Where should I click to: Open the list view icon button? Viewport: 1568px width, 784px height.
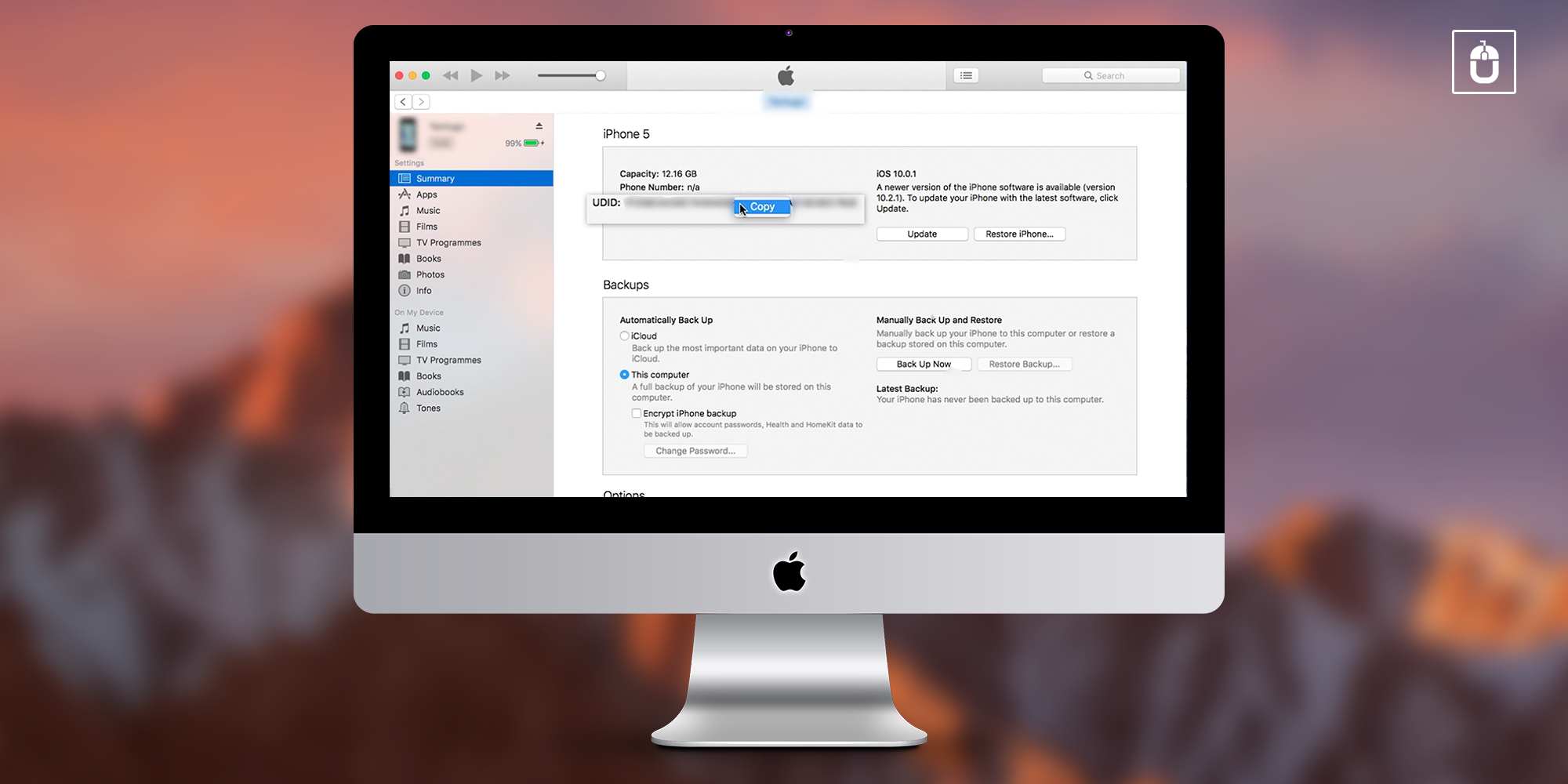pos(966,76)
